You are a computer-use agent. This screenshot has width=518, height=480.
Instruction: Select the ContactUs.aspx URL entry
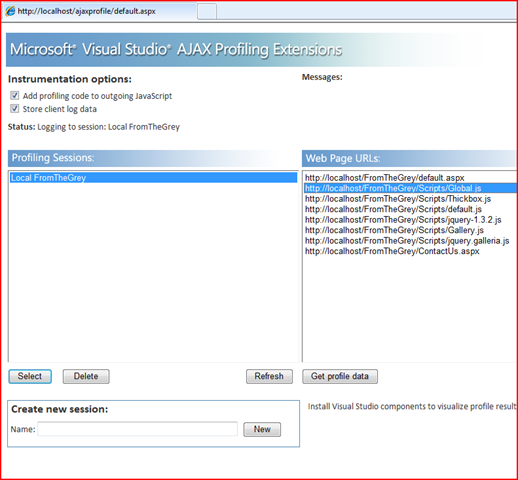point(410,251)
